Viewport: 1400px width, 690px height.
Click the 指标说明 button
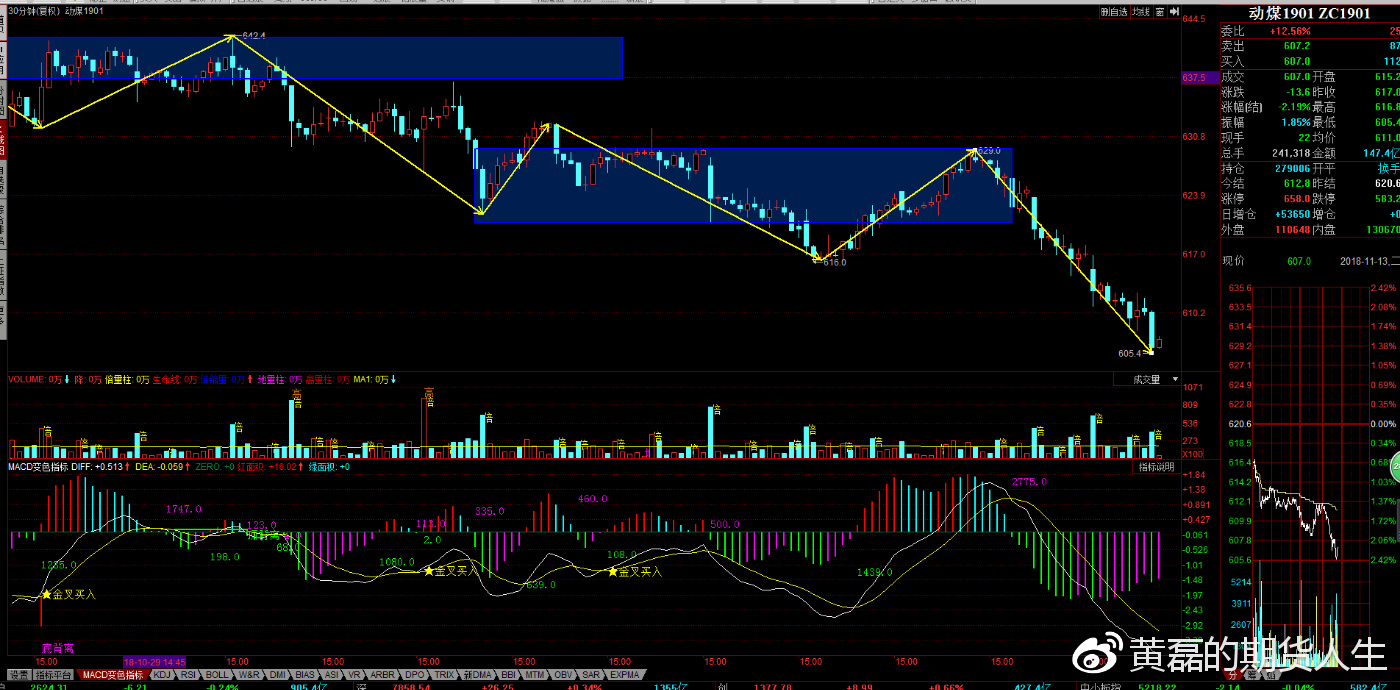click(x=1158, y=467)
